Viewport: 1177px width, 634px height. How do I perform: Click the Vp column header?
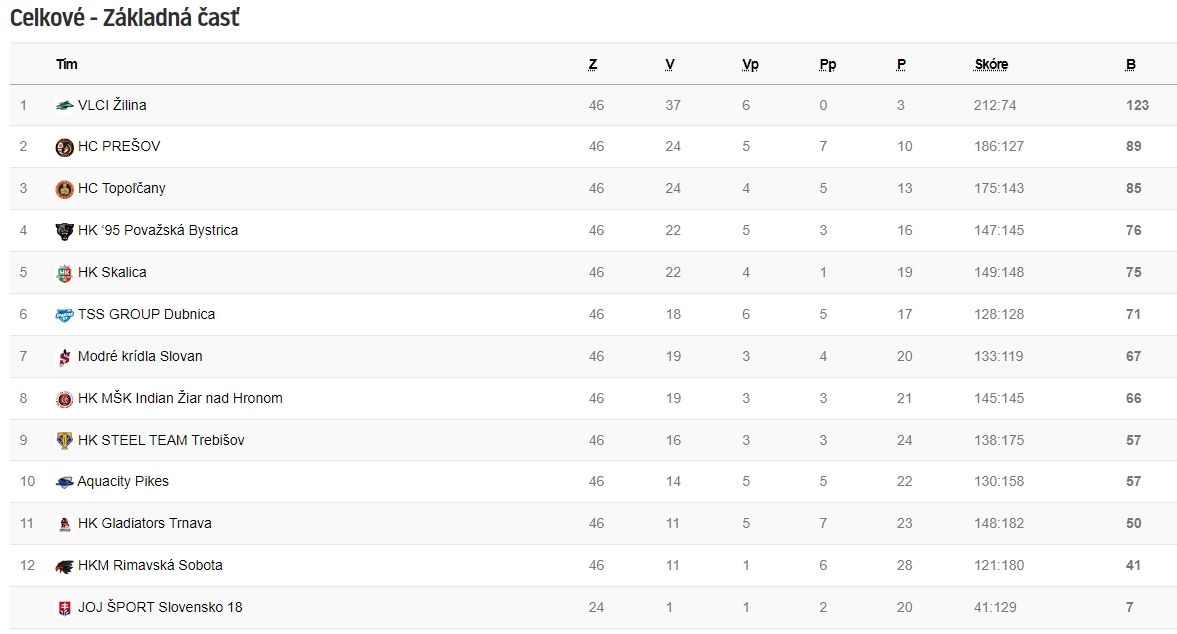coord(751,65)
